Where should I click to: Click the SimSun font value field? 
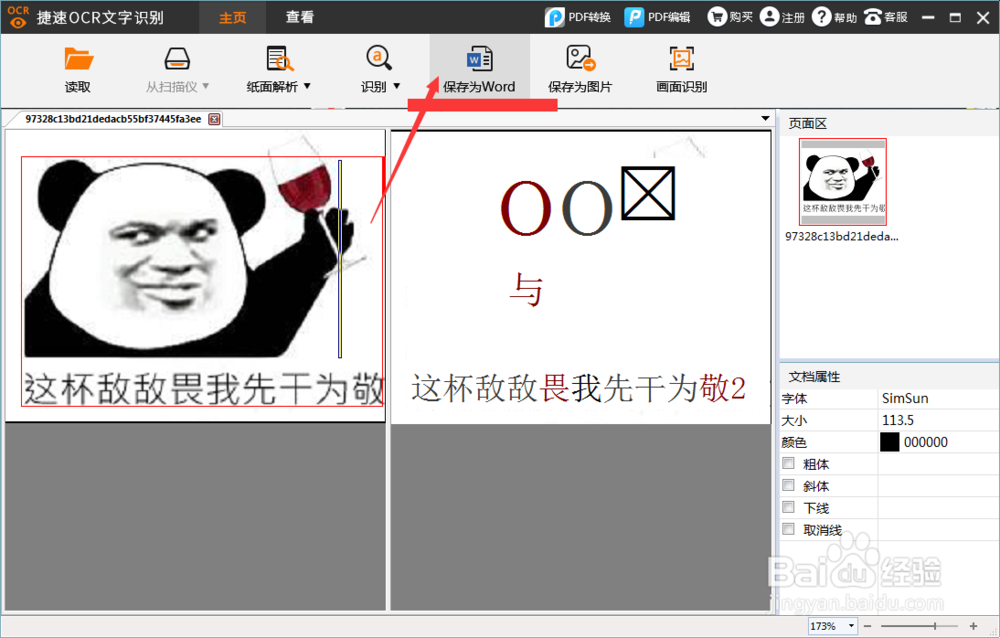pyautogui.click(x=938, y=398)
